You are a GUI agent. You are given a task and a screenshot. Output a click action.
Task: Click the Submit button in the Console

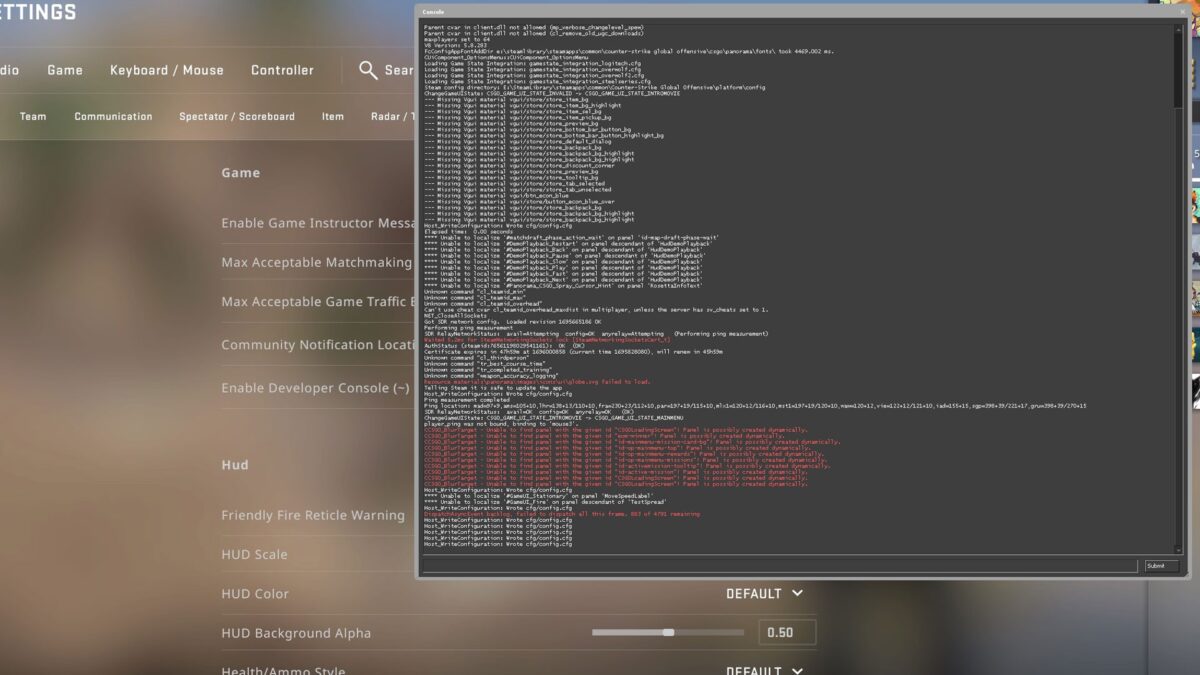click(x=1161, y=566)
